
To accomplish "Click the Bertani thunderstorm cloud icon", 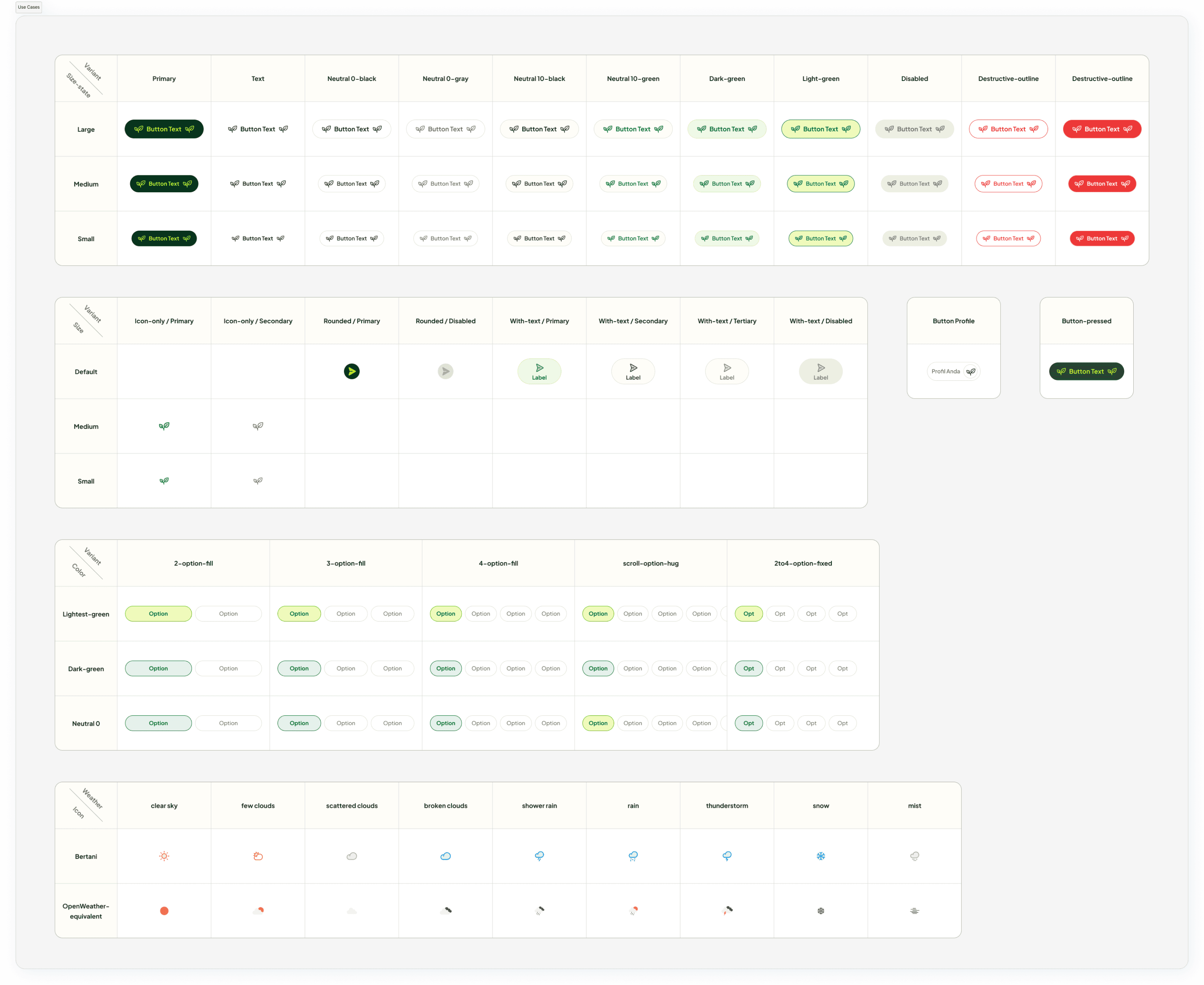I will pos(727,856).
